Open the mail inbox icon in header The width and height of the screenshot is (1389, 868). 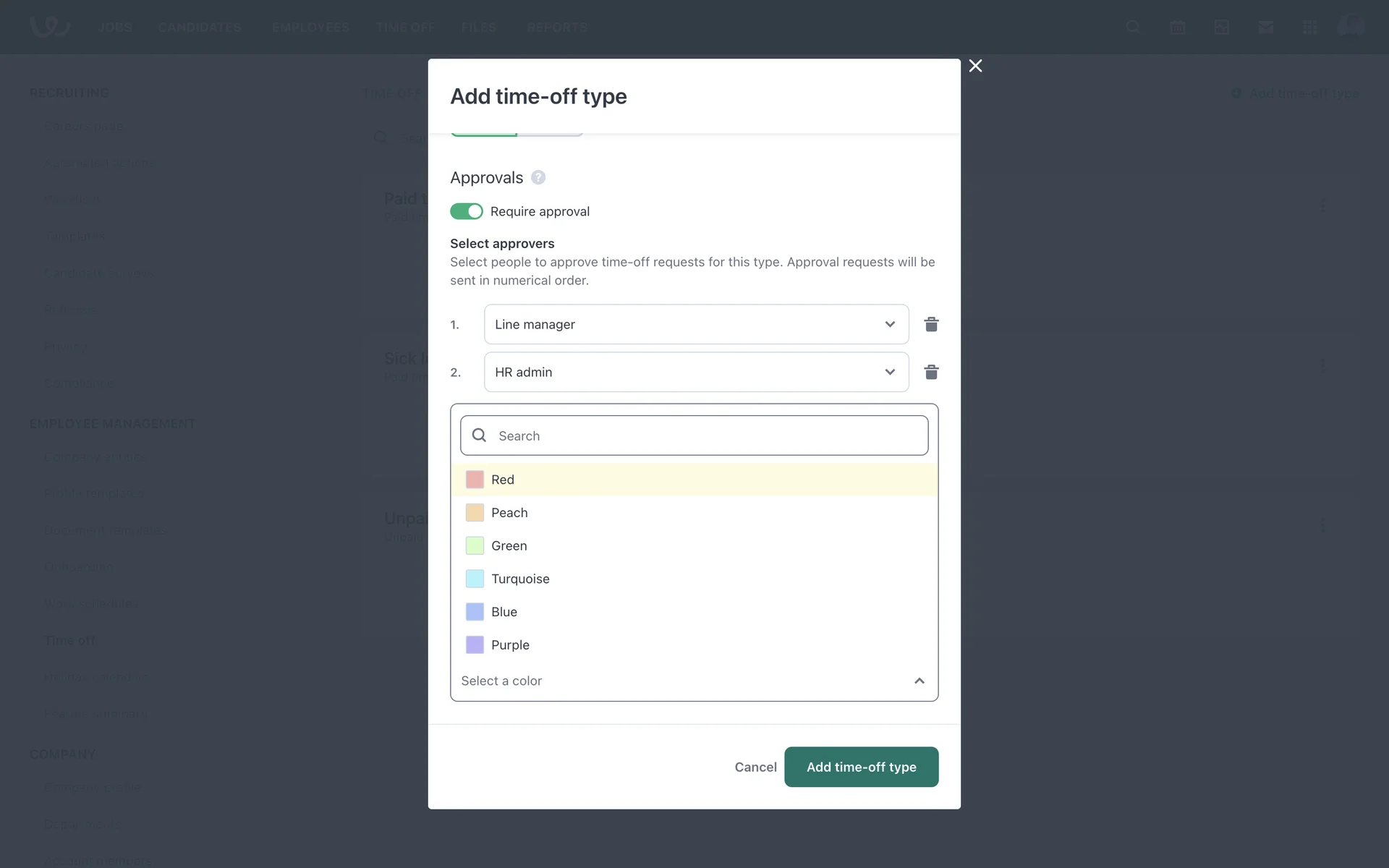(x=1265, y=27)
